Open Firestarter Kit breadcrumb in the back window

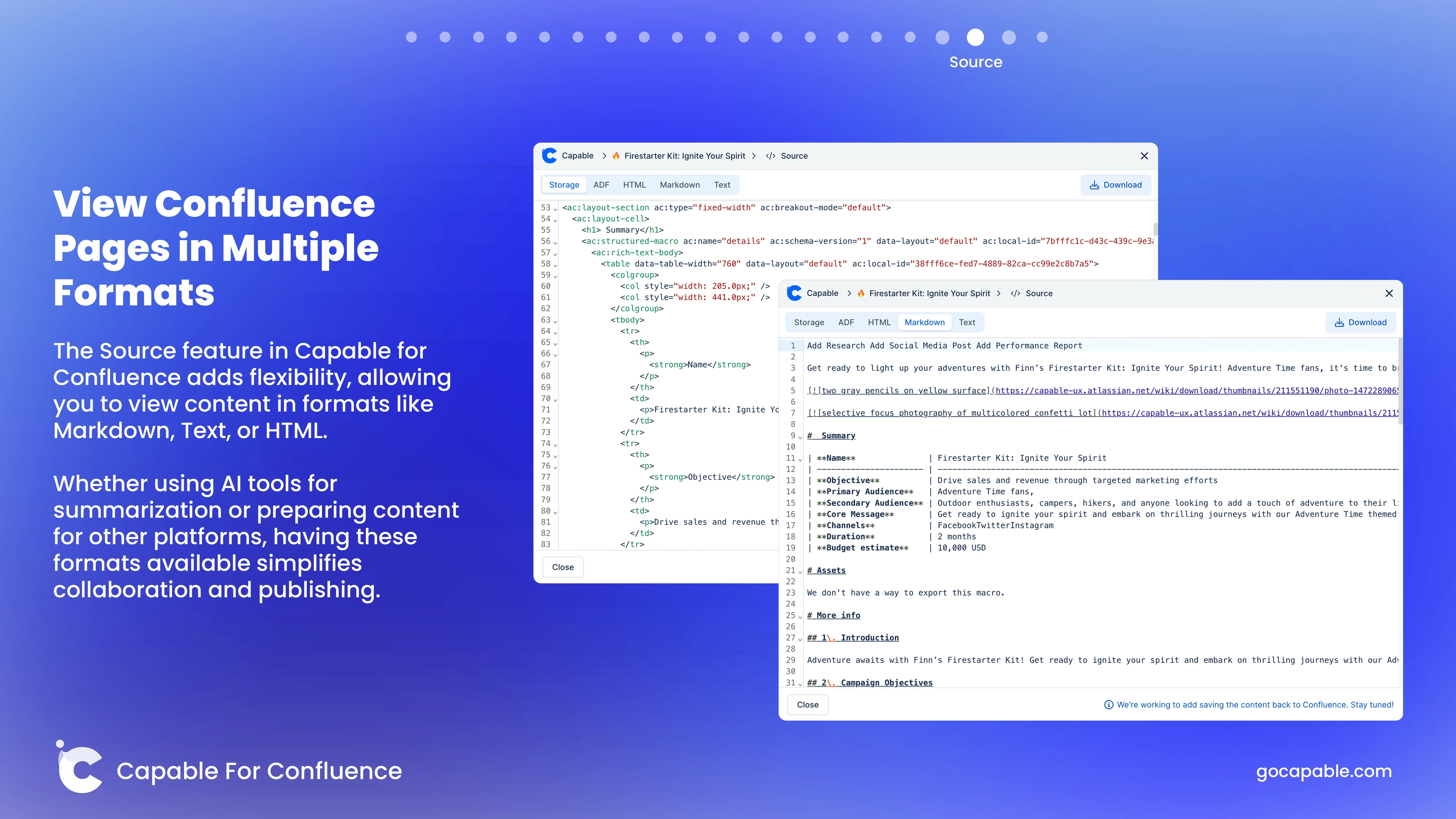point(685,155)
